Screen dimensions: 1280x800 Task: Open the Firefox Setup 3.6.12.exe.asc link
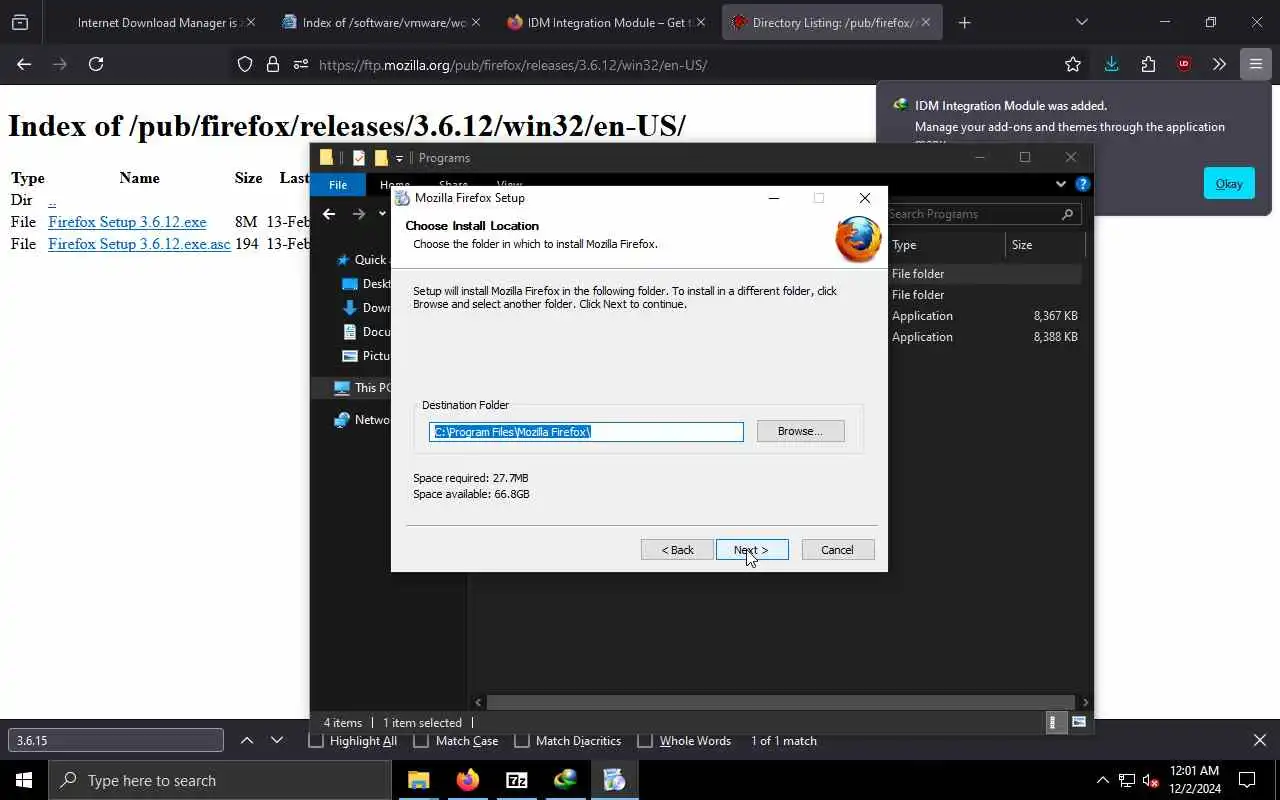click(139, 244)
